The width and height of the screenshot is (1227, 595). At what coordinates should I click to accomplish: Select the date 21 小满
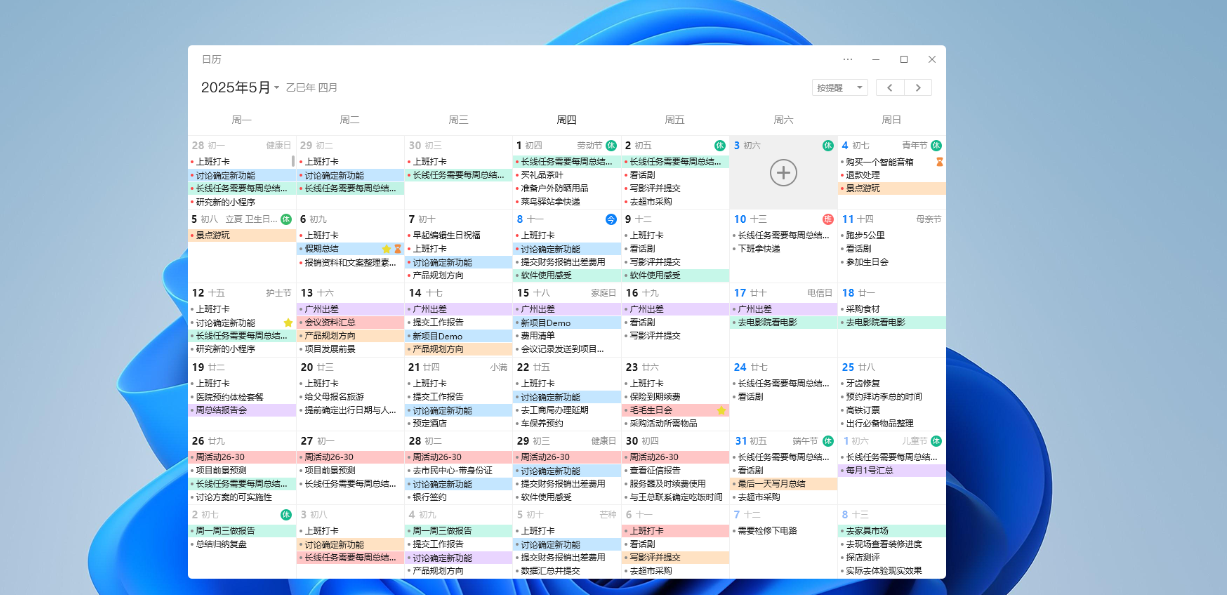click(x=459, y=367)
